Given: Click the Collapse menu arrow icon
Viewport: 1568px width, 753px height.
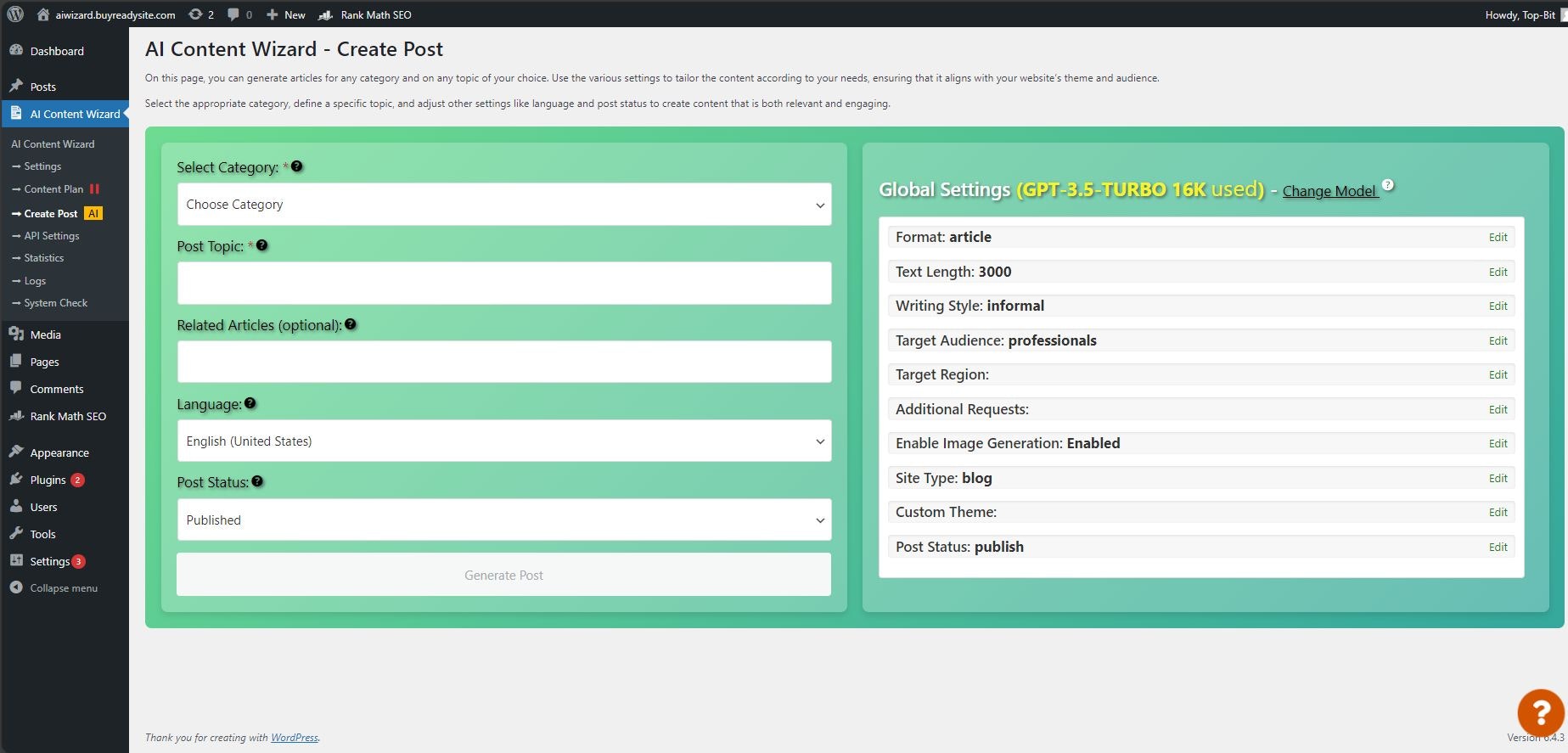Looking at the screenshot, I should (16, 587).
